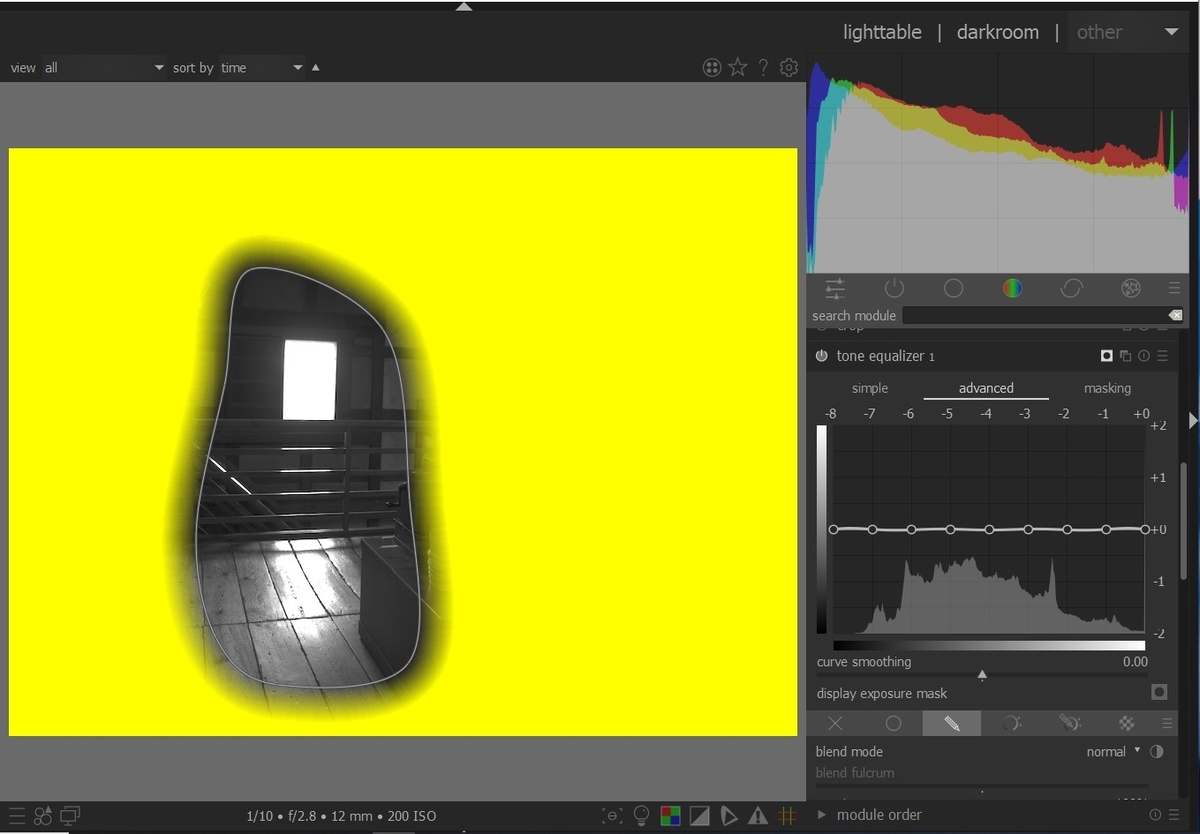The width and height of the screenshot is (1200, 834).
Task: Show only active modules power icon
Action: (x=894, y=288)
